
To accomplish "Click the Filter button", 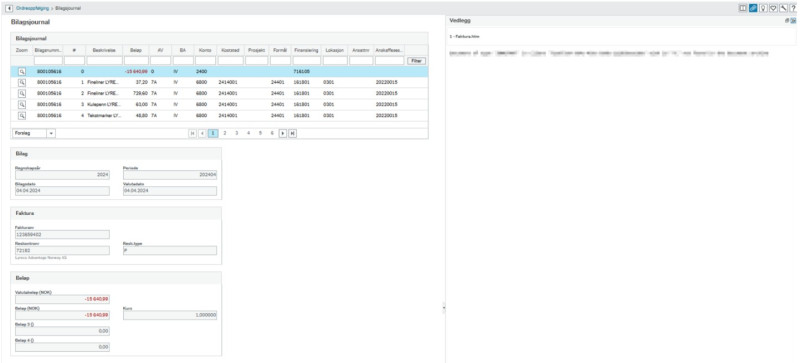I will (x=416, y=61).
